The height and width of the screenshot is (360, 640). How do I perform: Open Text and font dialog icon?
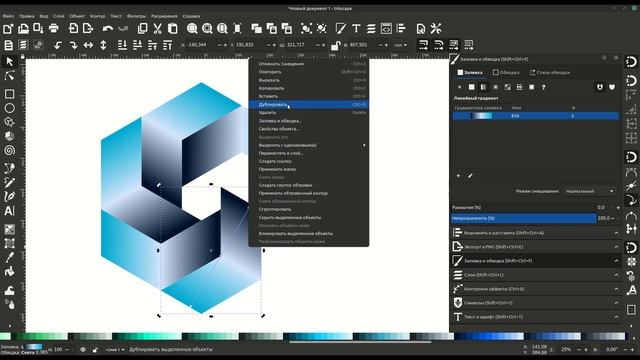click(356, 28)
